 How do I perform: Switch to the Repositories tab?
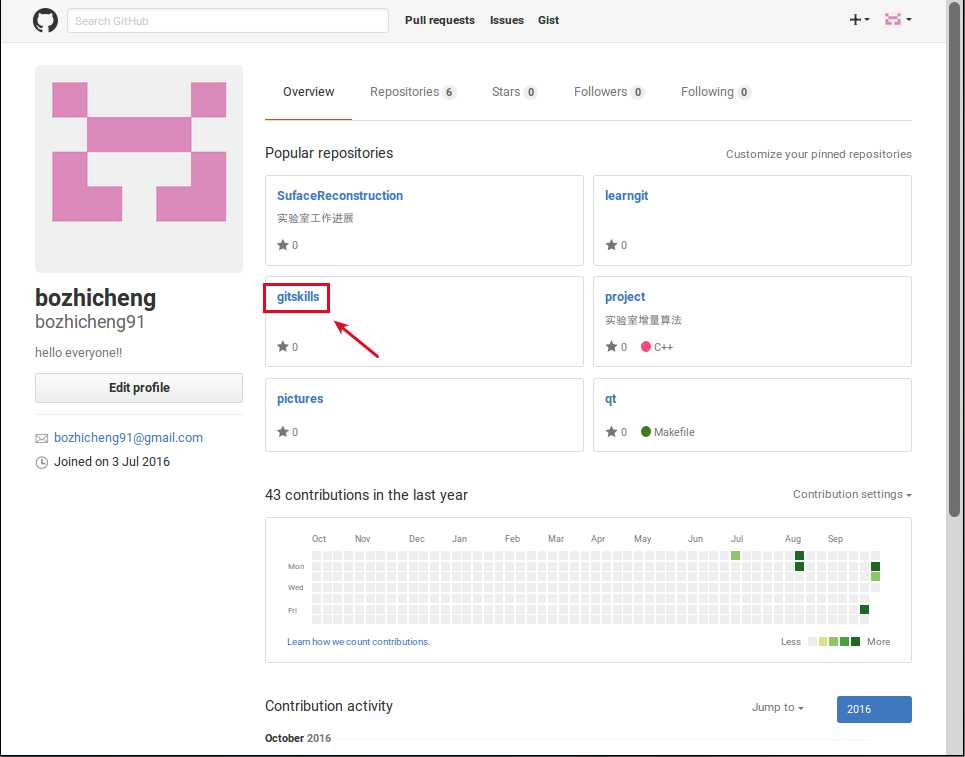412,92
